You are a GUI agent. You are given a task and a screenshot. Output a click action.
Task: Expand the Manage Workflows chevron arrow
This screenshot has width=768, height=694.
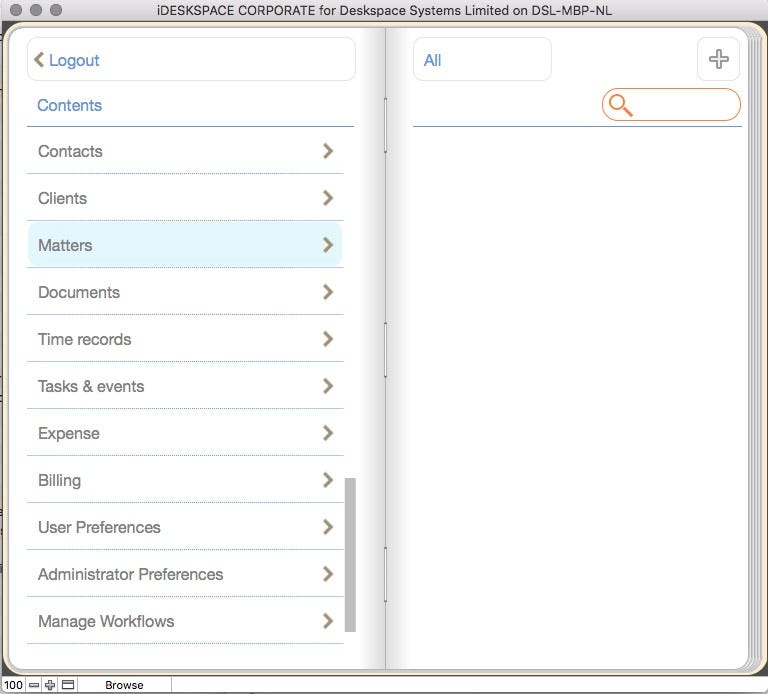coord(328,621)
